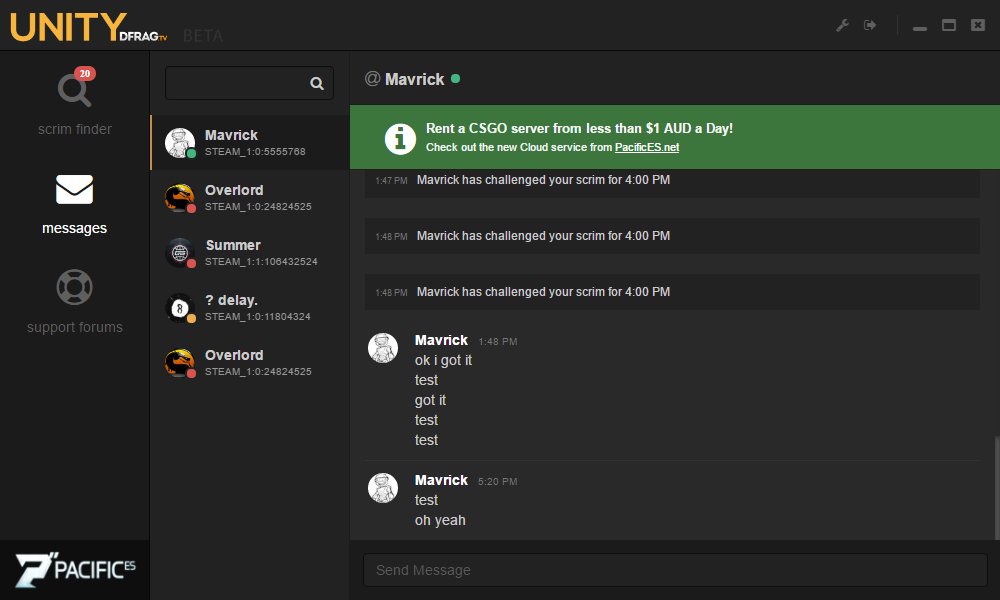Open conversation with ? delay.
This screenshot has height=600, width=1000.
250,308
